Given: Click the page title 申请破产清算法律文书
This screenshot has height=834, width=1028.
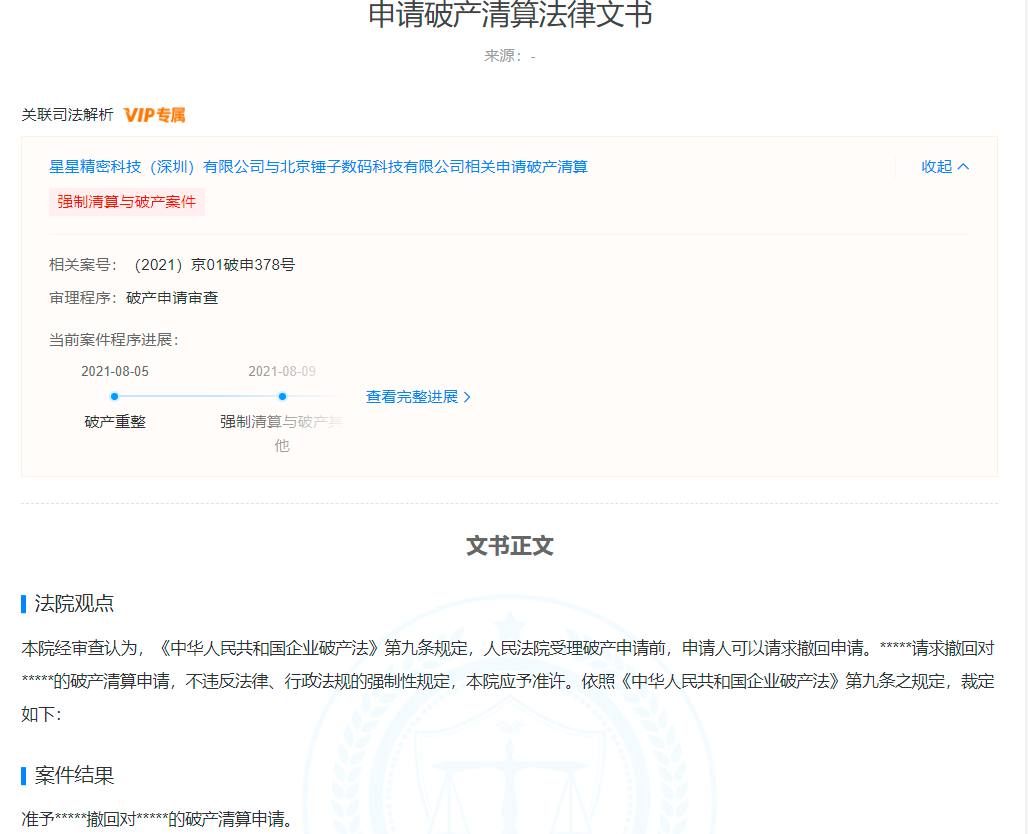Looking at the screenshot, I should point(510,16).
